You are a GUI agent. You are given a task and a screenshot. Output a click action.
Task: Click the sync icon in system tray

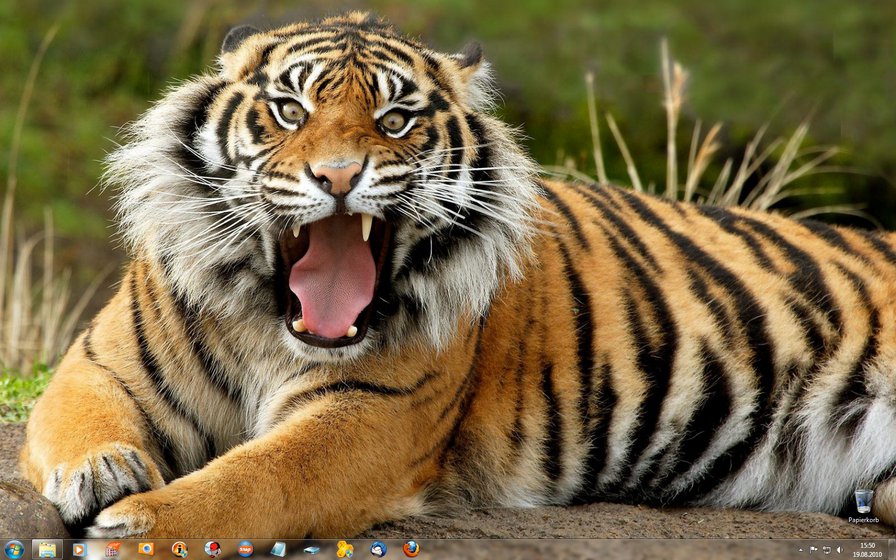[827, 550]
